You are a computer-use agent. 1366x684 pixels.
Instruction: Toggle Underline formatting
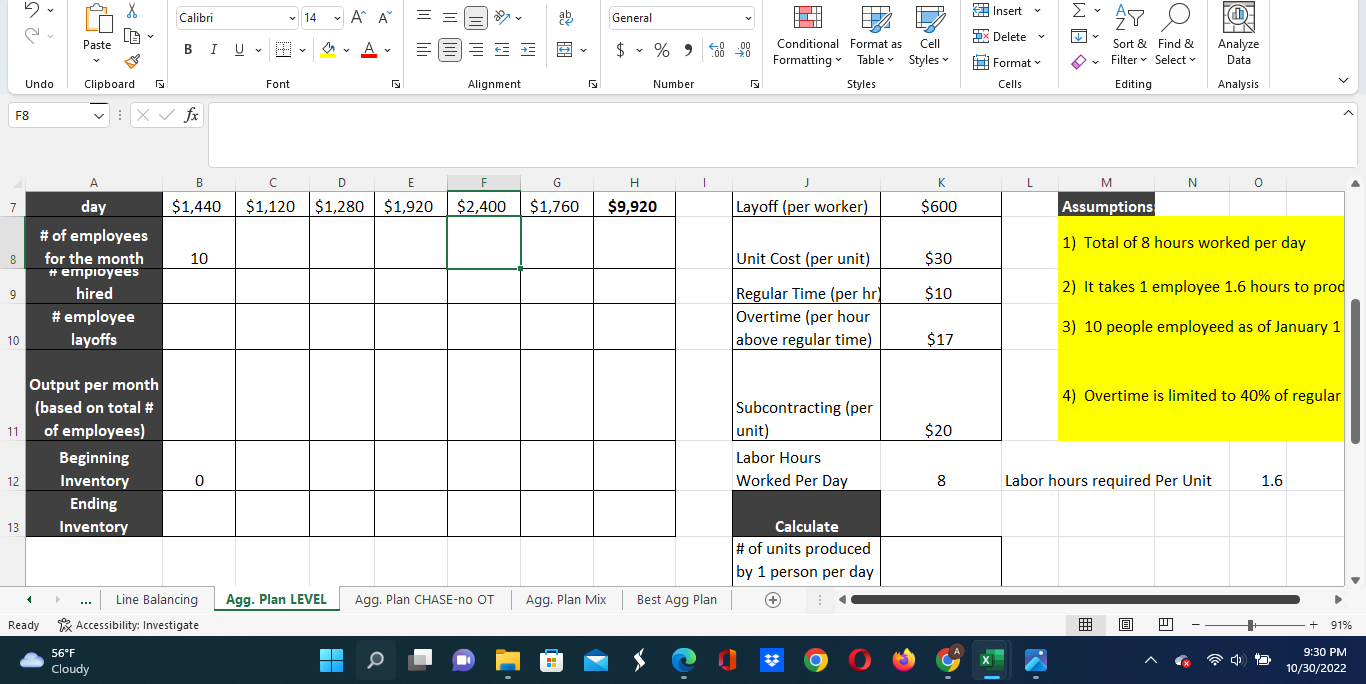(x=238, y=50)
